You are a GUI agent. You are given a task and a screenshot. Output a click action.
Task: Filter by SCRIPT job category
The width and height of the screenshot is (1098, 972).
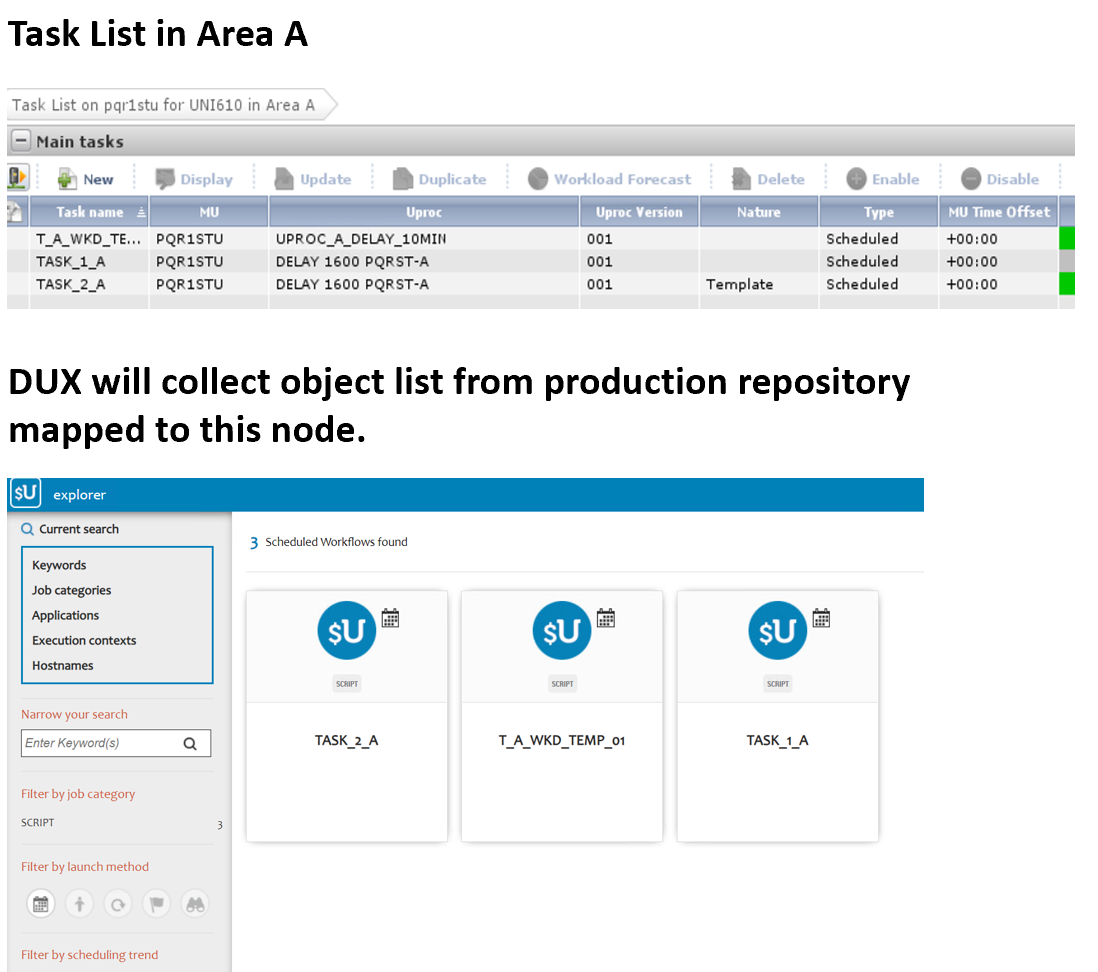point(38,823)
